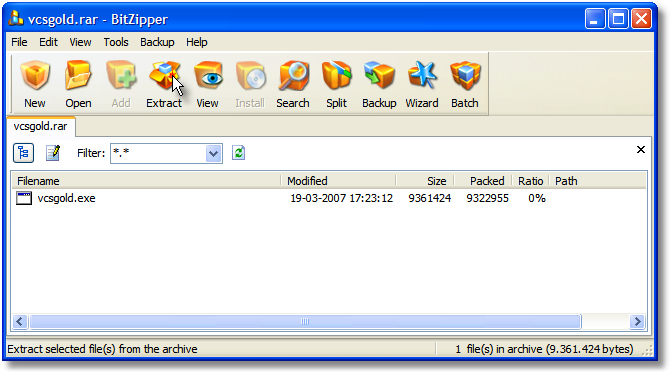The height and width of the screenshot is (375, 672).
Task: Open Search with magnifier icon
Action: [x=293, y=76]
